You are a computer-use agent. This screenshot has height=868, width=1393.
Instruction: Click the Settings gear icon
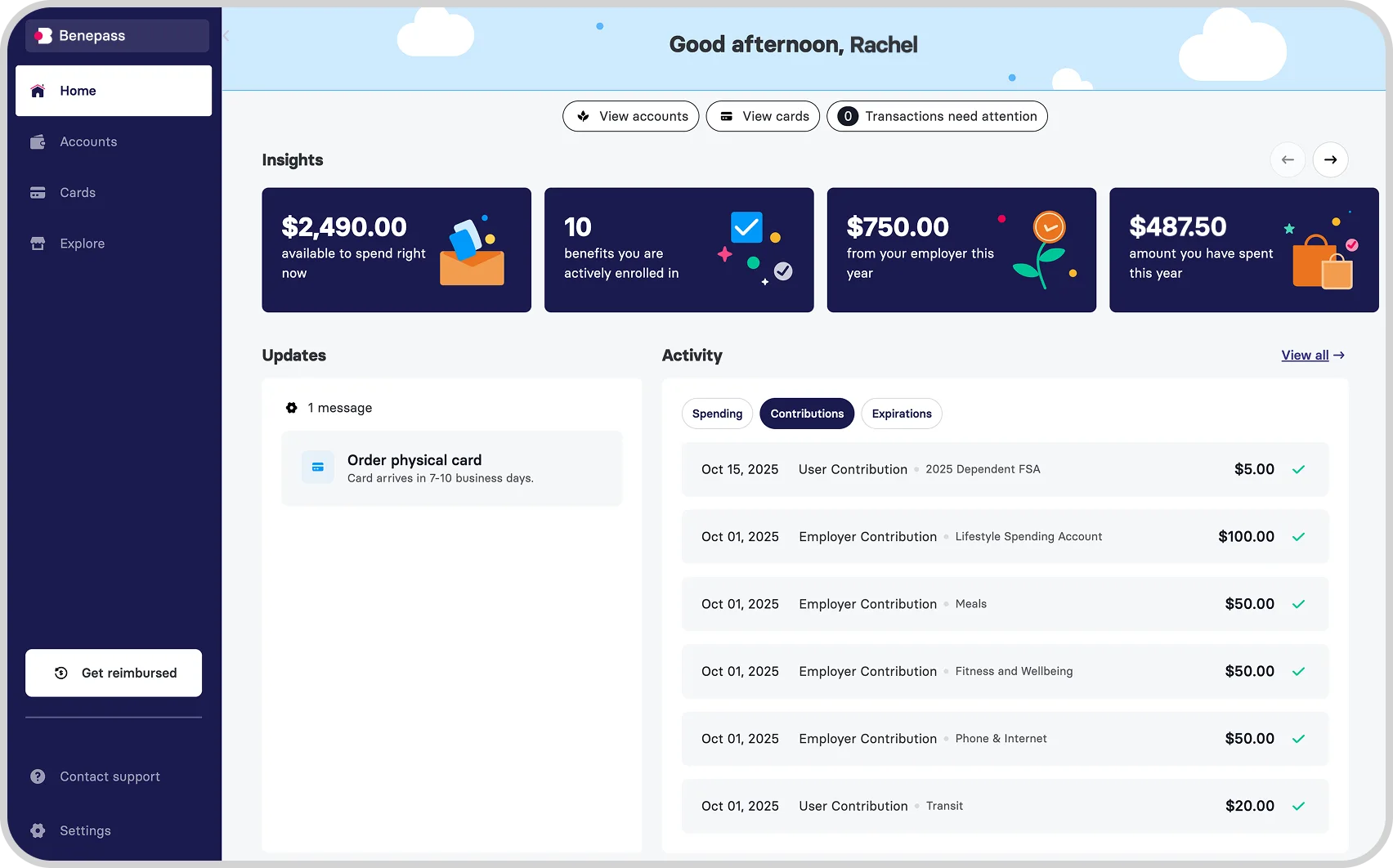pos(38,830)
